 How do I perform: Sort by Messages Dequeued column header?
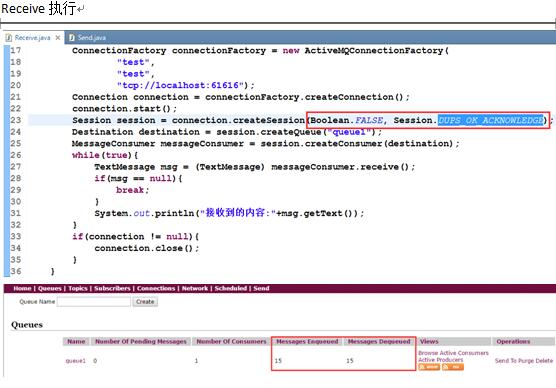379,341
